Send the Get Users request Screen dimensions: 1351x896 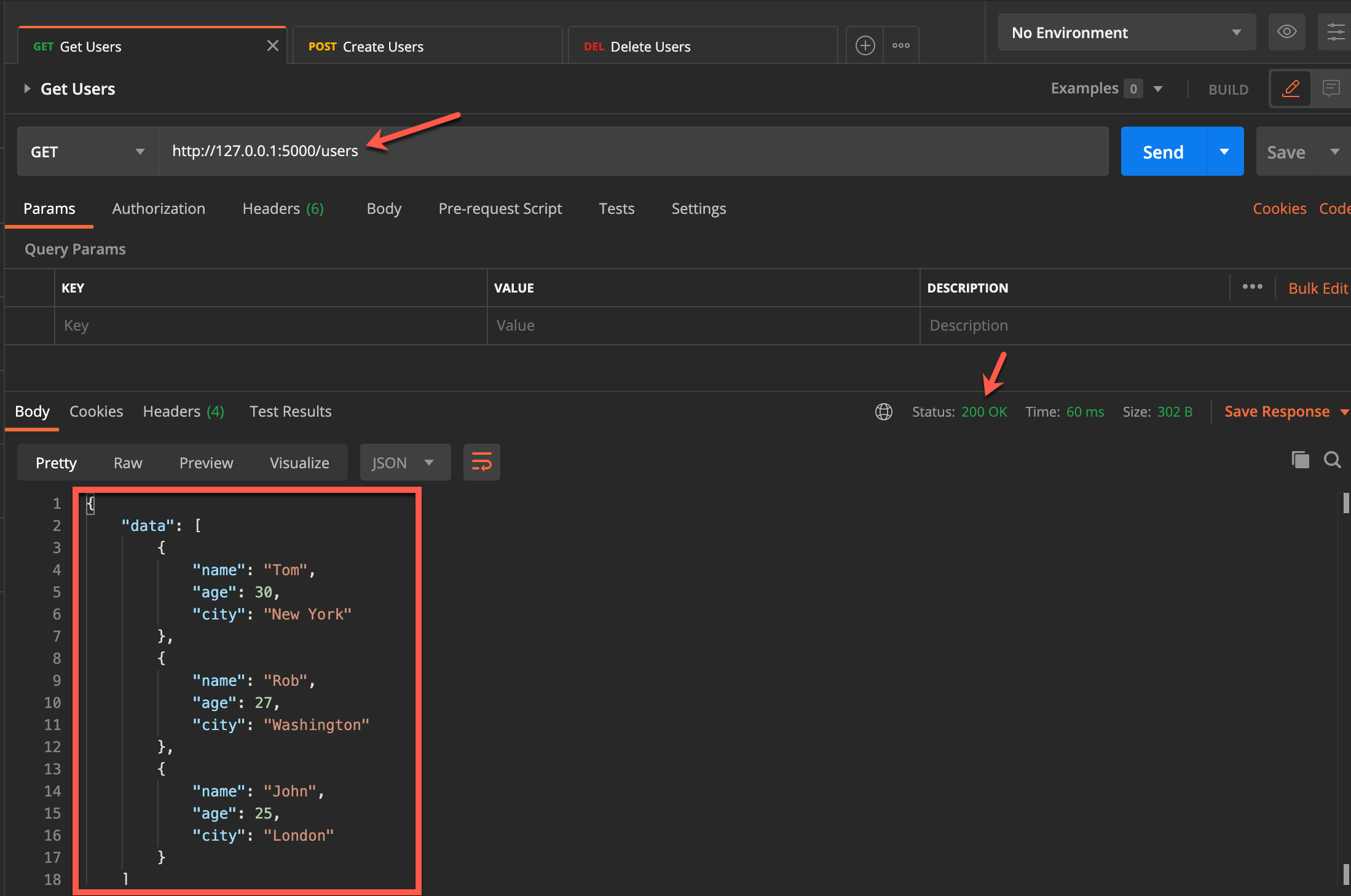point(1162,151)
